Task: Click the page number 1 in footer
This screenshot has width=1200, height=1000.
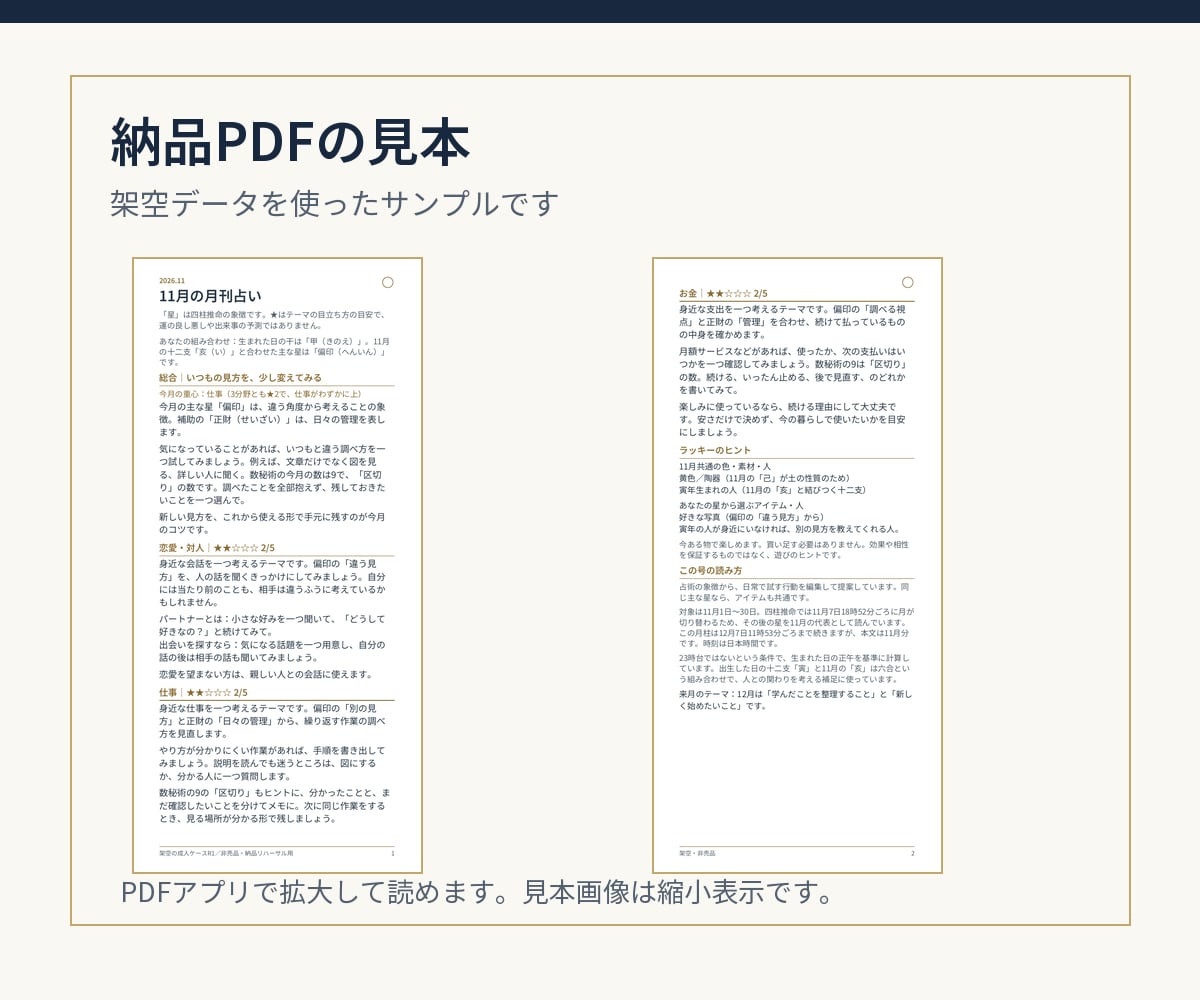Action: (x=392, y=853)
